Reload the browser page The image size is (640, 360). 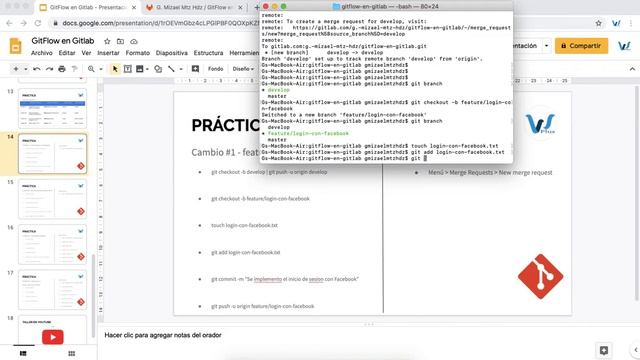click(x=38, y=23)
